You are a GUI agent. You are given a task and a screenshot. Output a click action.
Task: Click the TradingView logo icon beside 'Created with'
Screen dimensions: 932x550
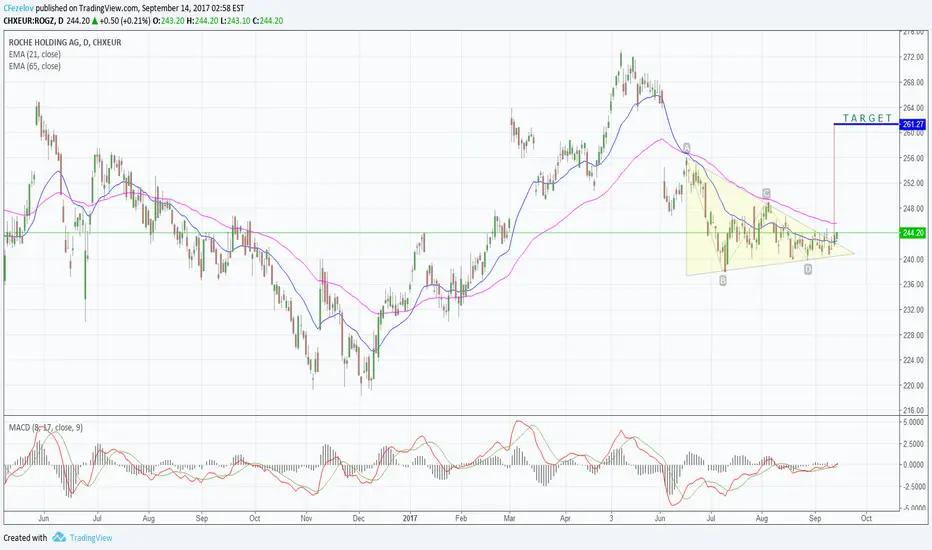coord(58,538)
